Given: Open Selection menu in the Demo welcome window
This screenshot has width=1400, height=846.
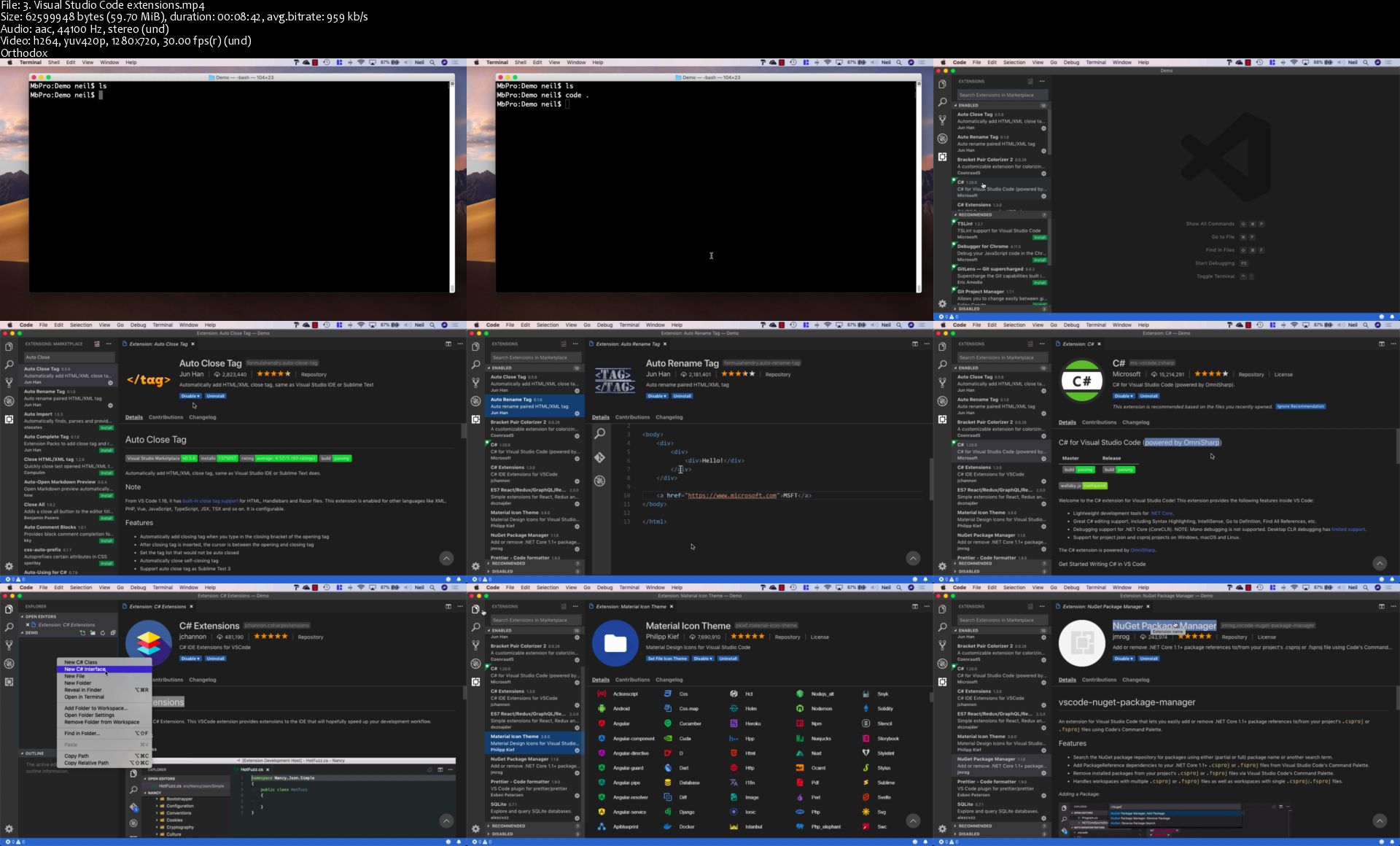Looking at the screenshot, I should pos(1014,63).
